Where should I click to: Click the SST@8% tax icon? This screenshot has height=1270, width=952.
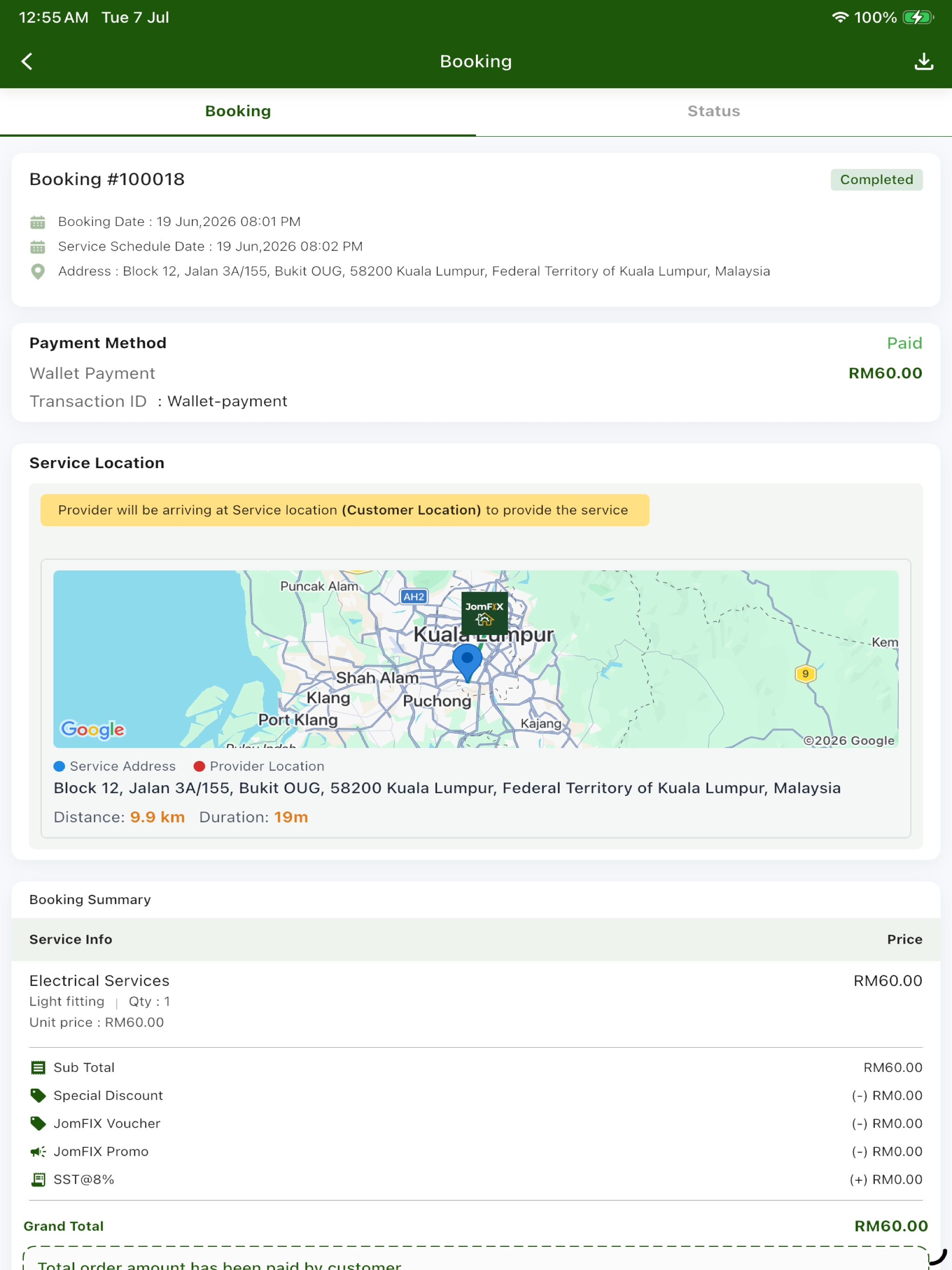(38, 1180)
